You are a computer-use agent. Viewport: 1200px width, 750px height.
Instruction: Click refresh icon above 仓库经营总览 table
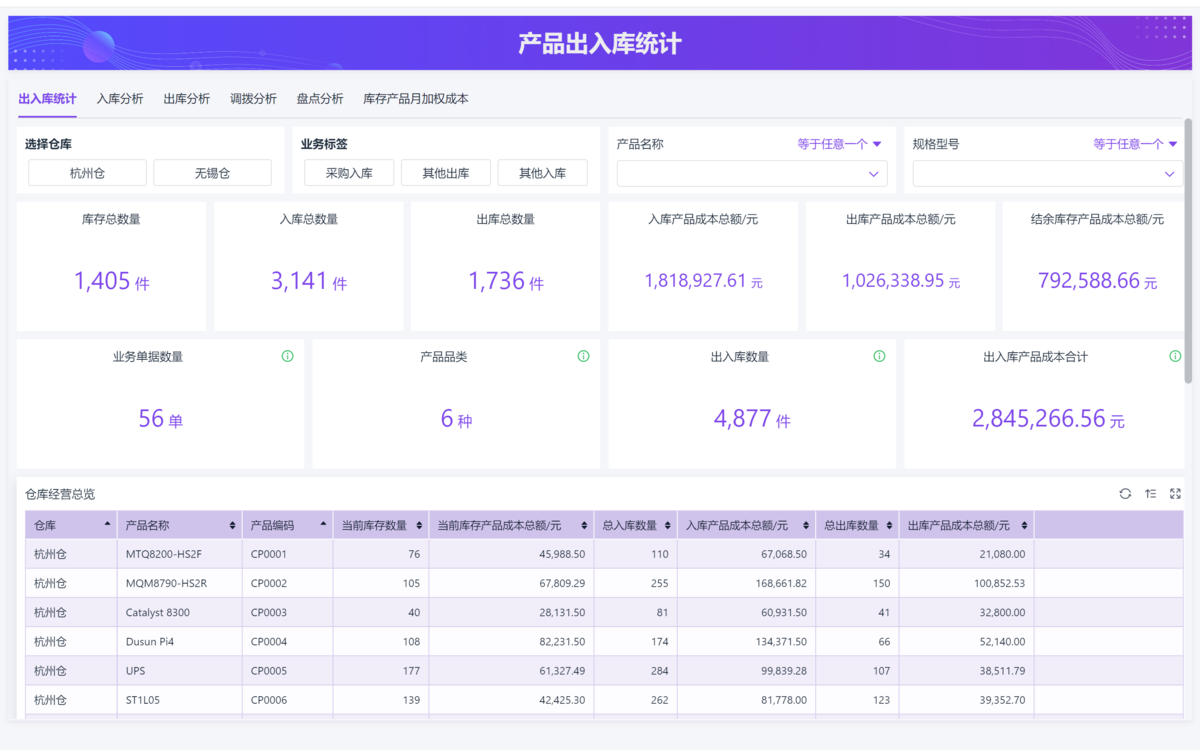click(1125, 494)
